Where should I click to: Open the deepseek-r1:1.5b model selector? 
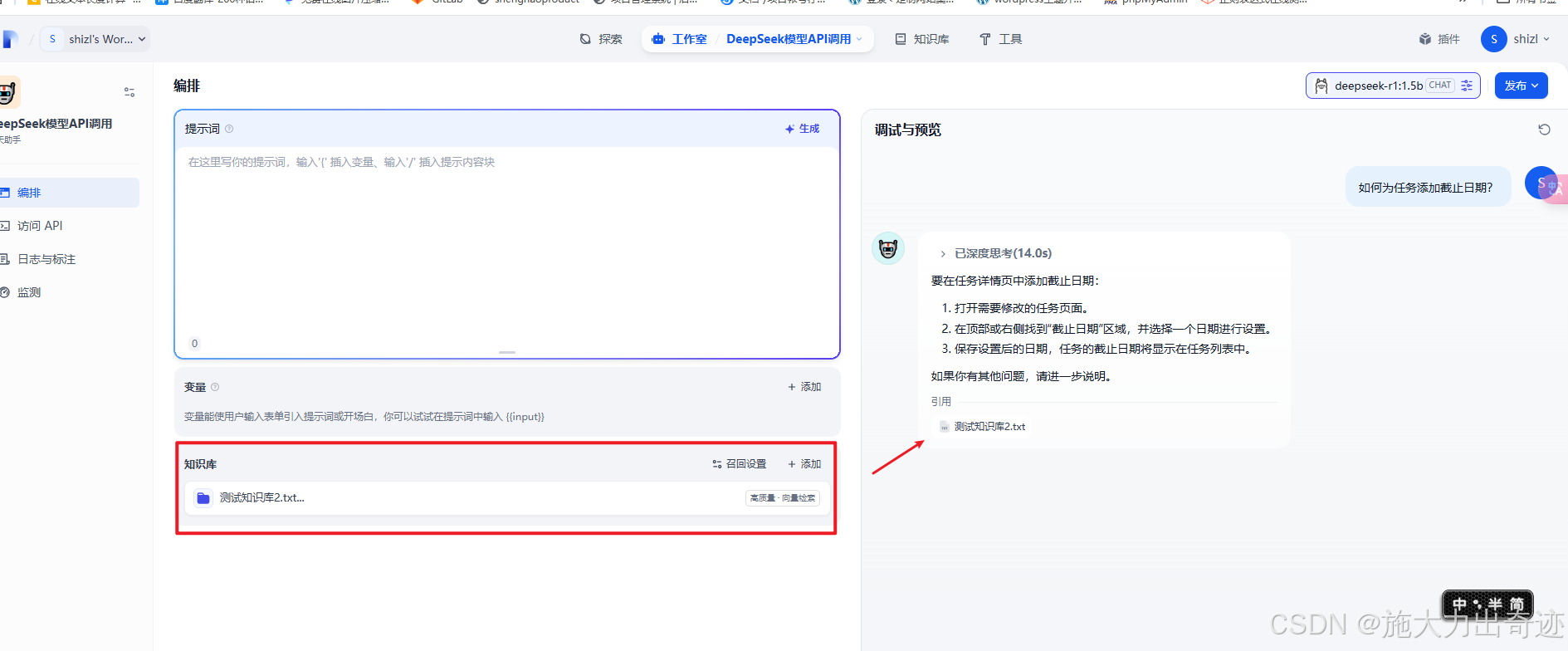1393,86
